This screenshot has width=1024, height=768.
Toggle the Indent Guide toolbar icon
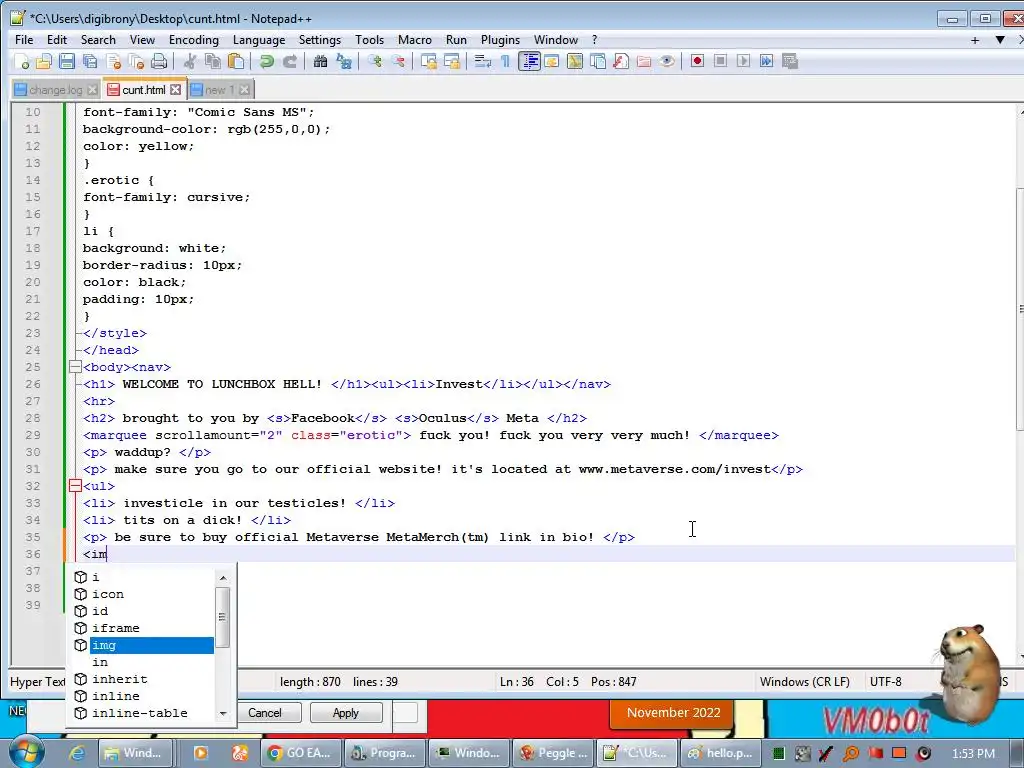tap(529, 61)
